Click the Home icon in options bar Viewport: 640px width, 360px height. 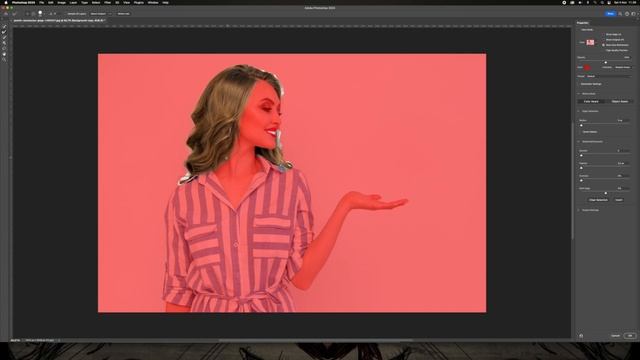click(x=6, y=14)
